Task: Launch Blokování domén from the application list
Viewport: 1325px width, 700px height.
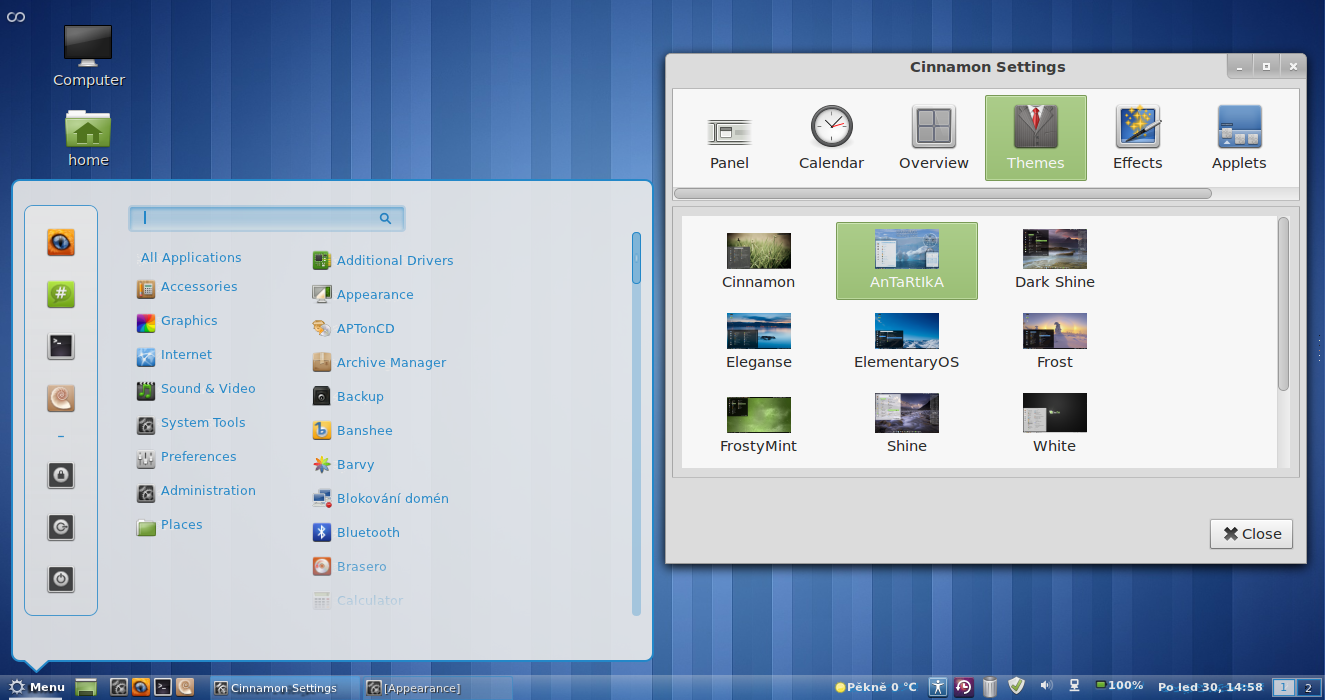Action: (393, 499)
